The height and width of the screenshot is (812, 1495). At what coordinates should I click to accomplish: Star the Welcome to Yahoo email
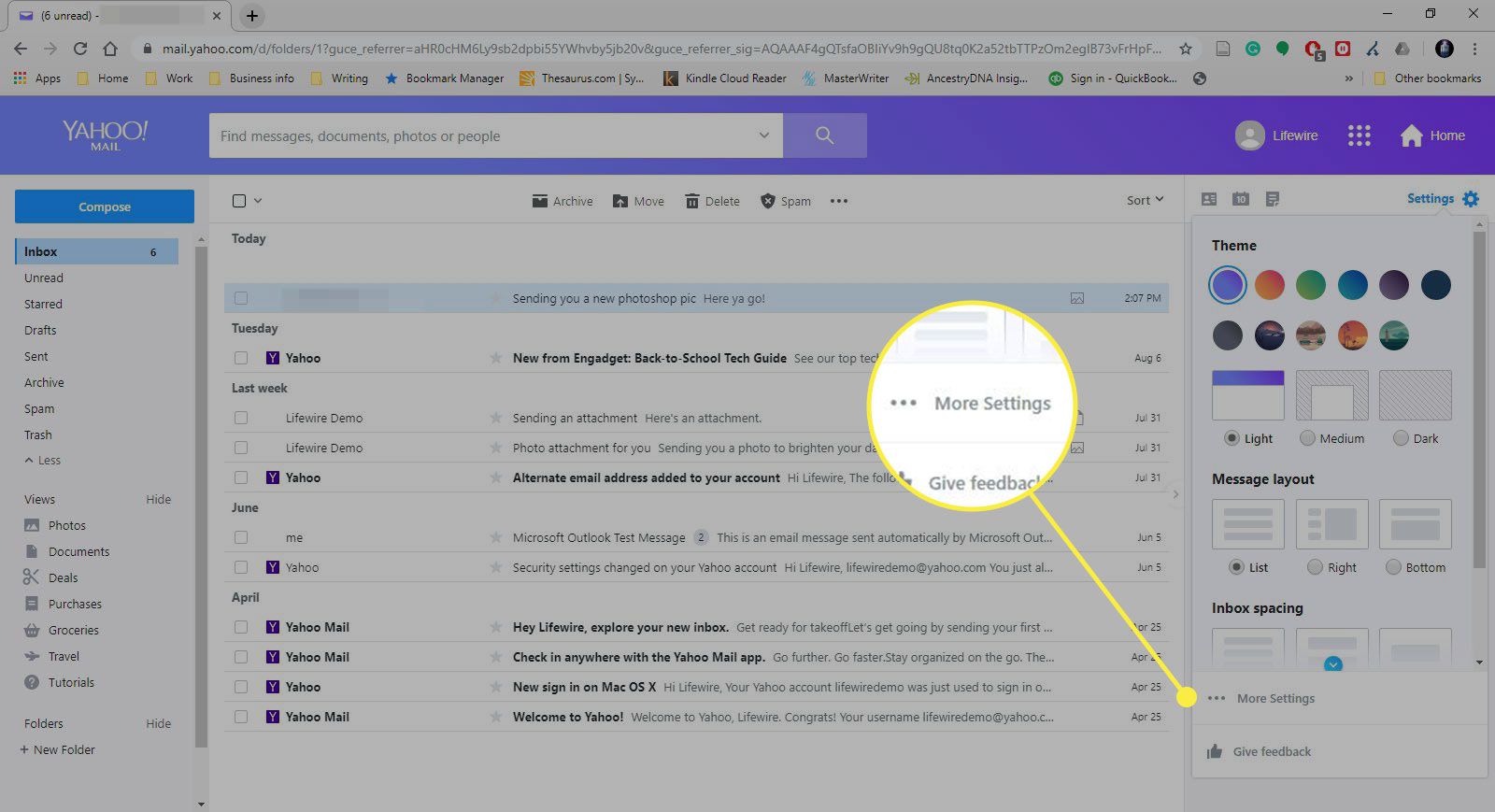point(496,717)
